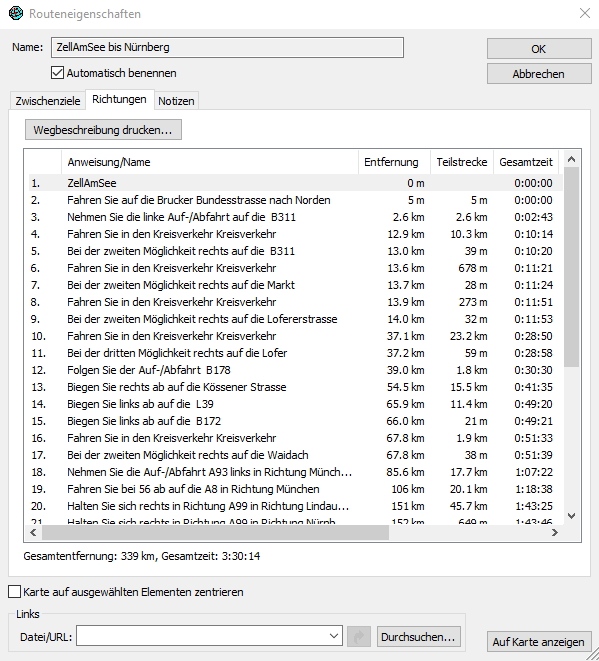Click Wegbeschreibung drucken button
Image resolution: width=599 pixels, height=661 pixels.
(103, 129)
